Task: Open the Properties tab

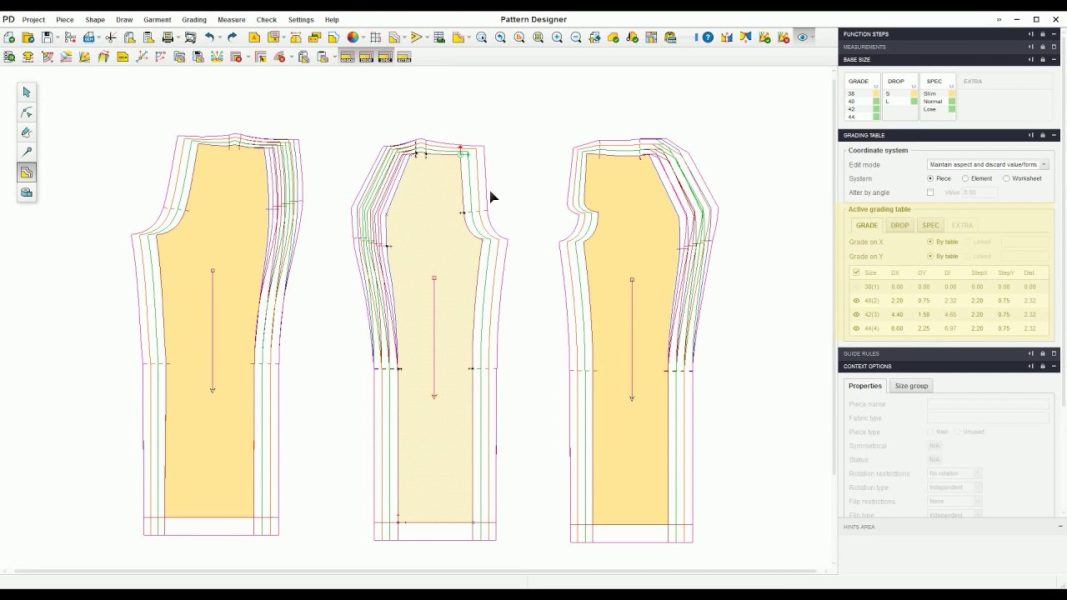Action: (x=865, y=386)
